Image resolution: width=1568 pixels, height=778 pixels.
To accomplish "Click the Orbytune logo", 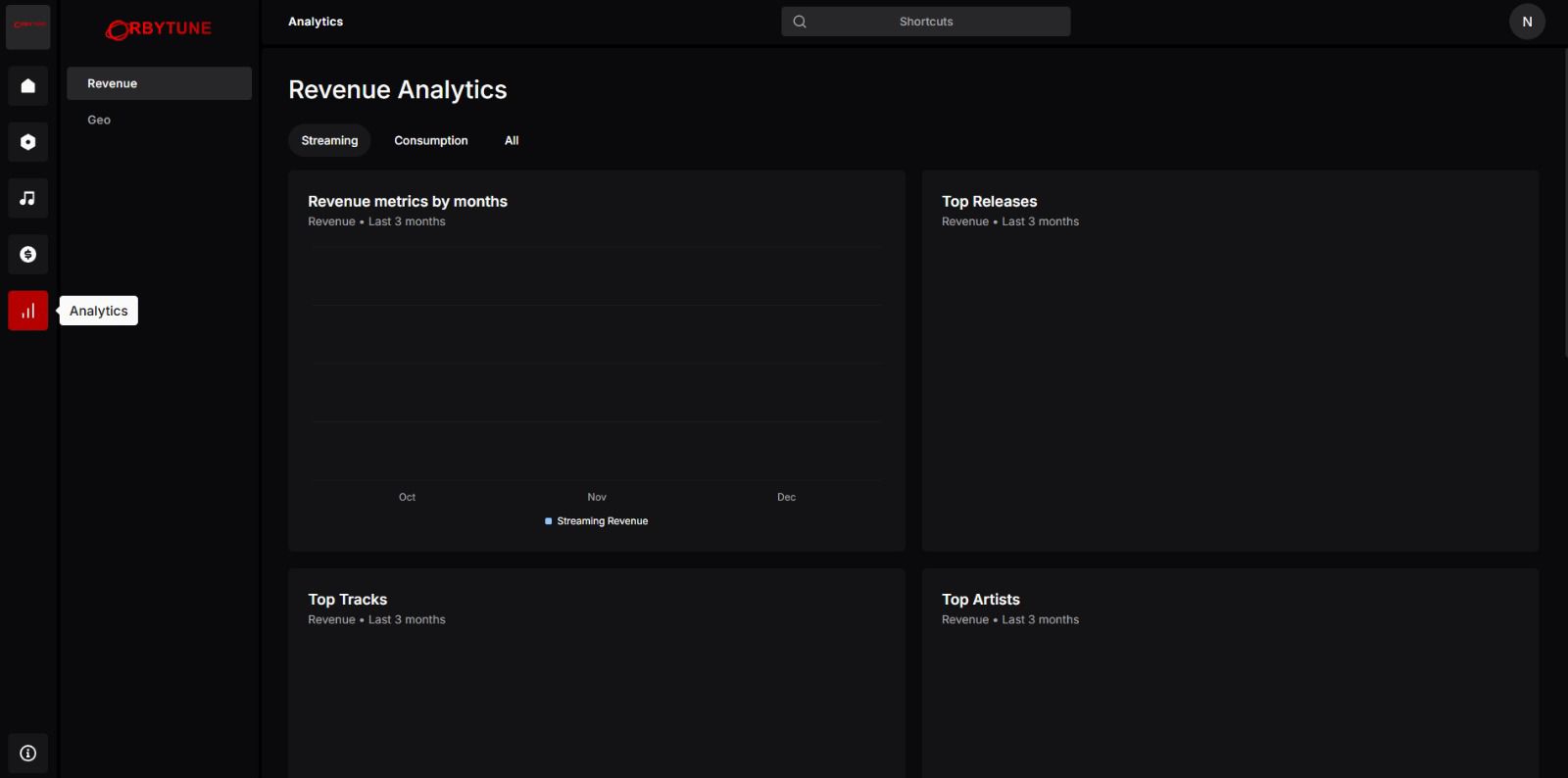I will click(159, 29).
